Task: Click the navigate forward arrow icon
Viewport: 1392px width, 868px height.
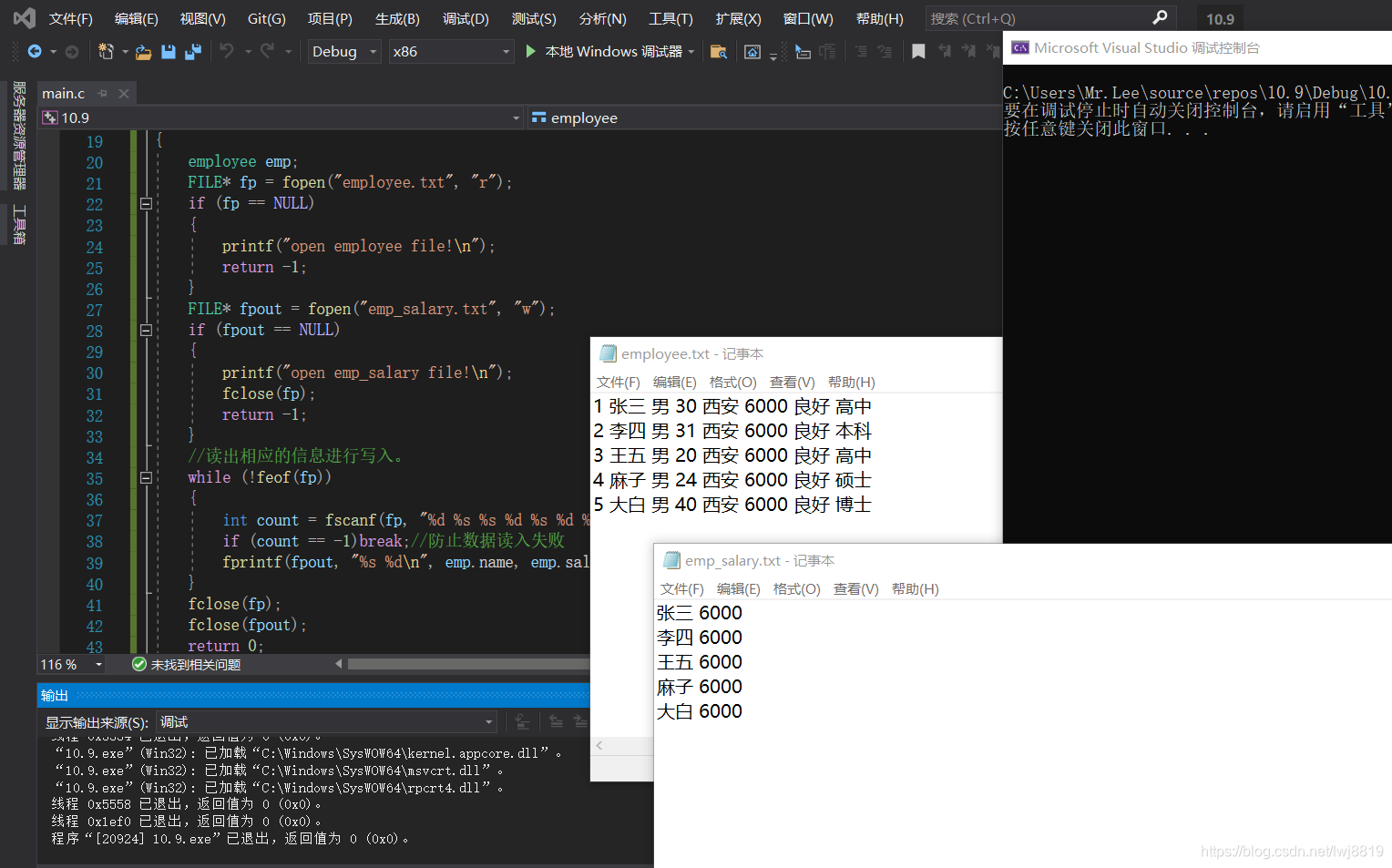Action: pos(72,52)
